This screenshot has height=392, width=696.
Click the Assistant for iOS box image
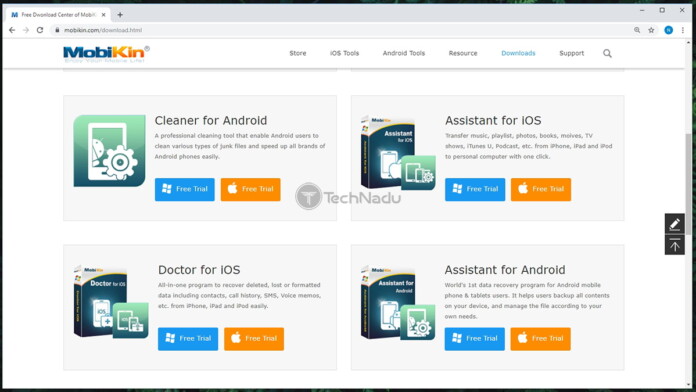[x=398, y=153]
